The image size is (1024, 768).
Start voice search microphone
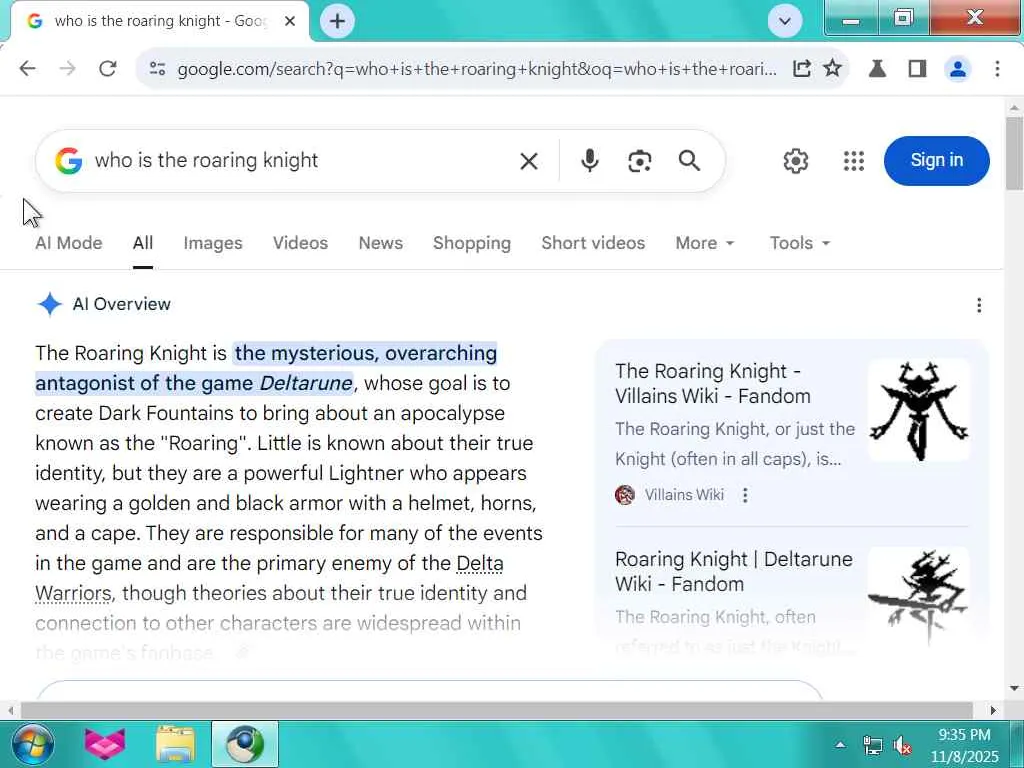click(x=589, y=161)
